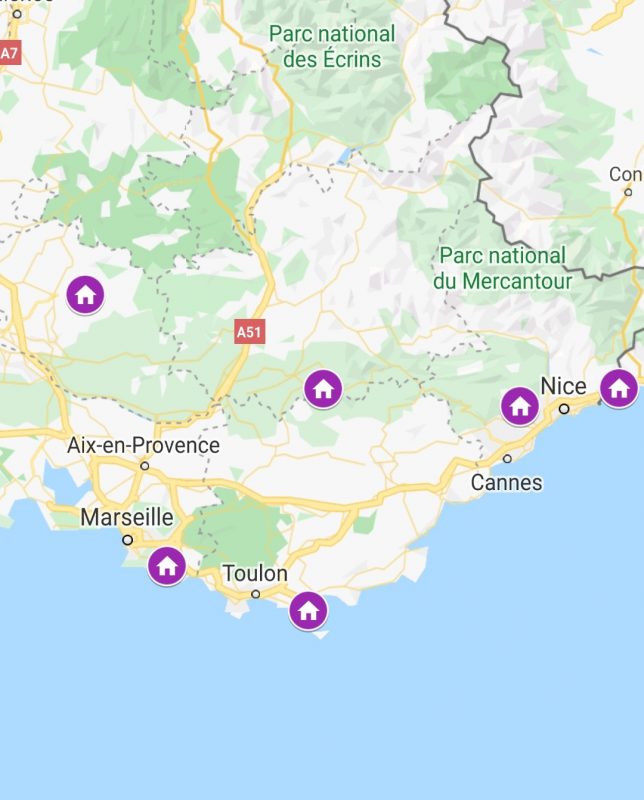The image size is (644, 800).
Task: Select the Parc national du Mercantour label
Action: pyautogui.click(x=503, y=268)
